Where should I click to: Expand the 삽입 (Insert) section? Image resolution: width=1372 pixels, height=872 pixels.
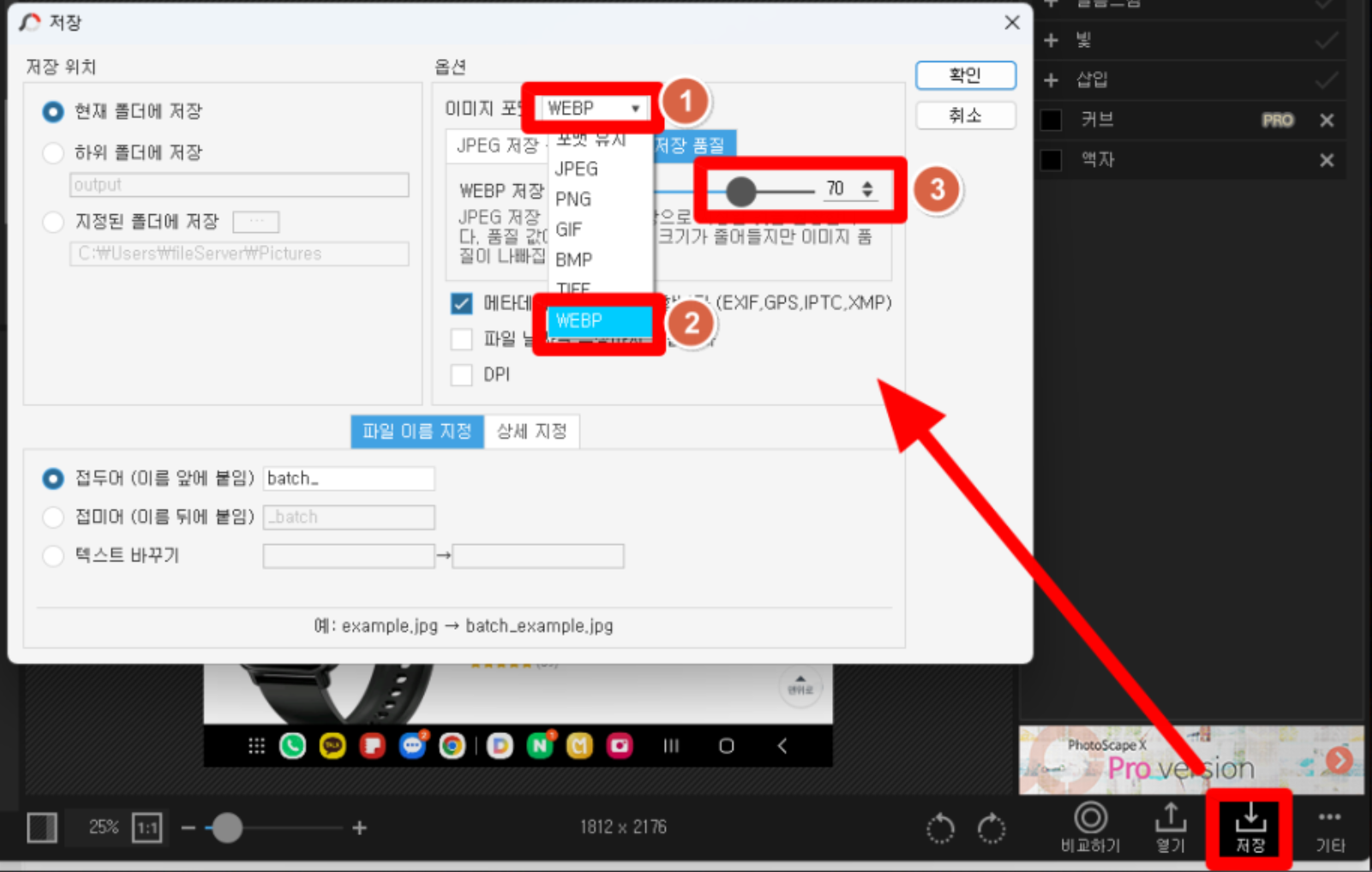(x=1051, y=81)
